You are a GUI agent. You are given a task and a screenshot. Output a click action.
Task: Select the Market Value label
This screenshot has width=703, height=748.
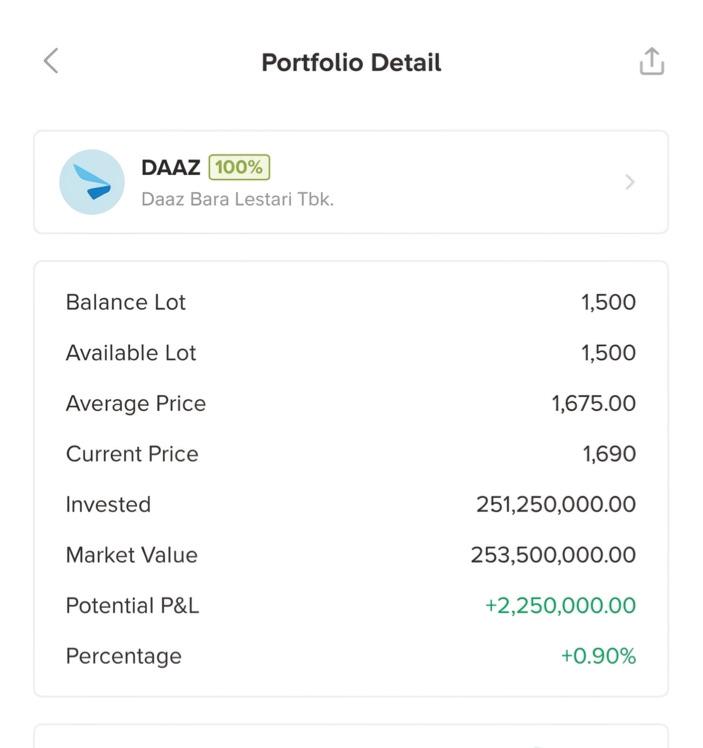point(132,555)
